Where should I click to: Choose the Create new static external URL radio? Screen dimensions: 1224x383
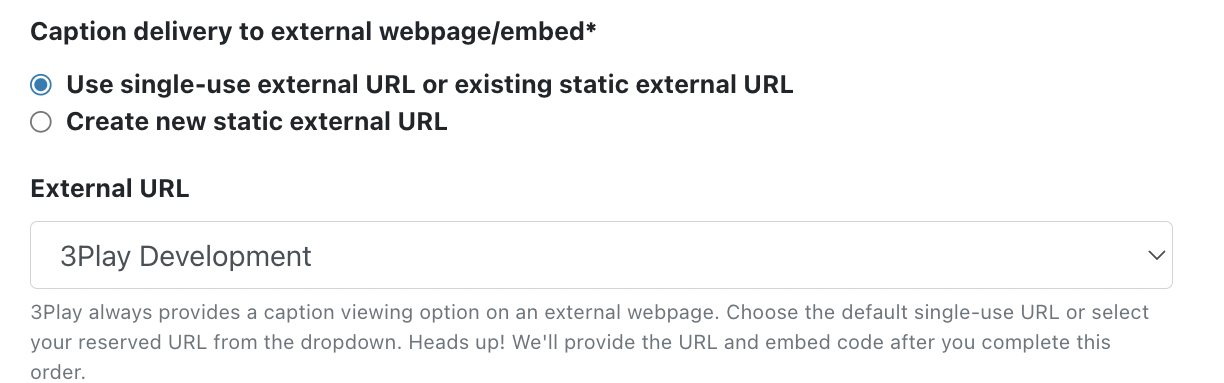point(41,123)
